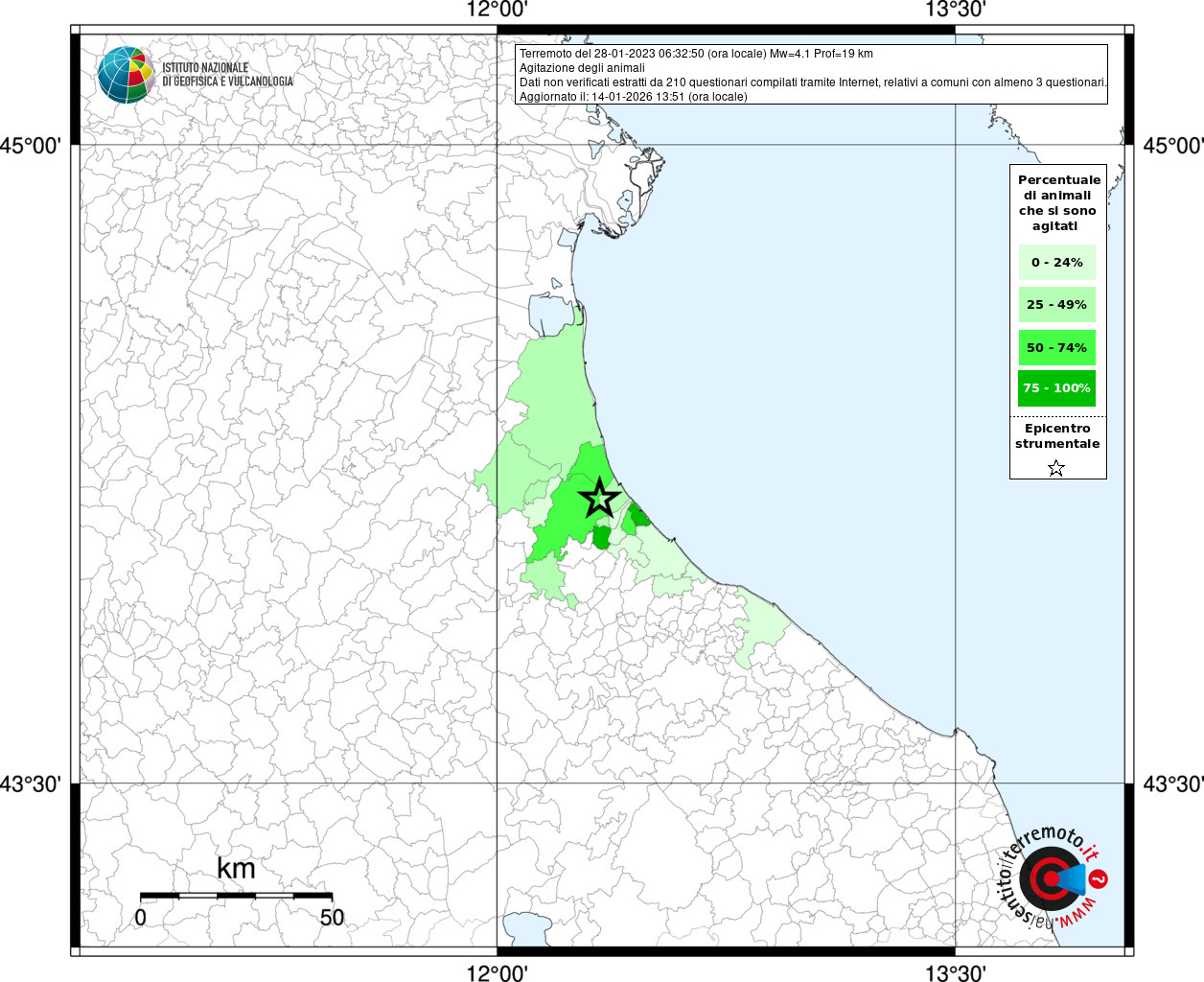Click the 43°30' latitude label on the right
Screen dimensions: 1204x982
(1173, 784)
